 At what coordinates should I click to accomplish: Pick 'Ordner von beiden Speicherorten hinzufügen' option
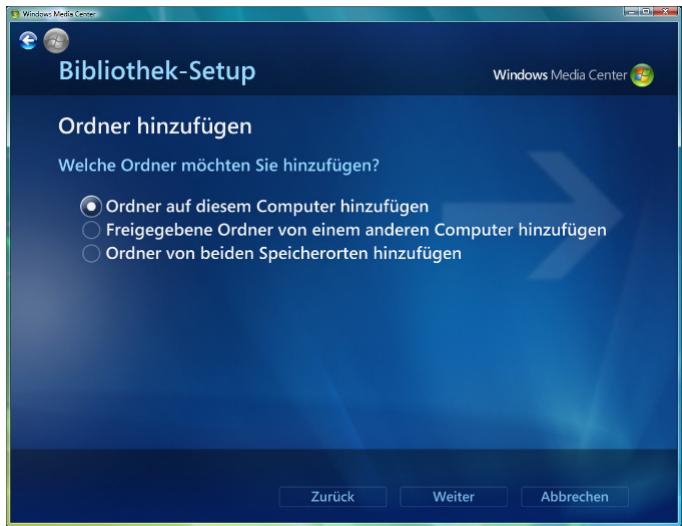pos(91,253)
